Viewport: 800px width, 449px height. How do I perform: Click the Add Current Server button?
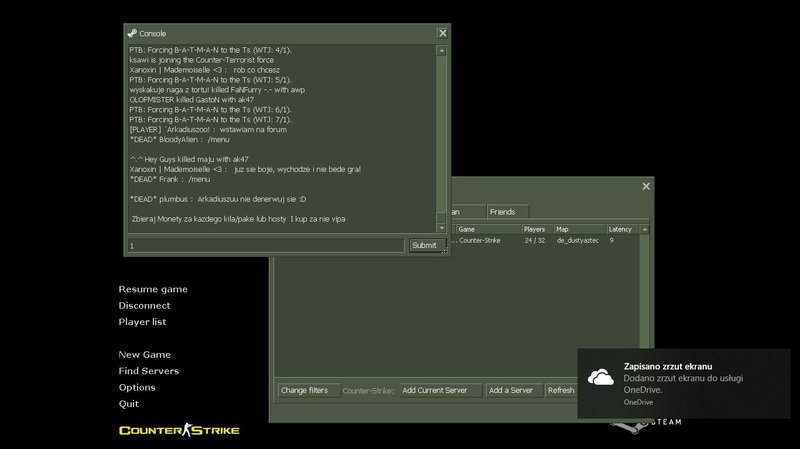[x=440, y=390]
